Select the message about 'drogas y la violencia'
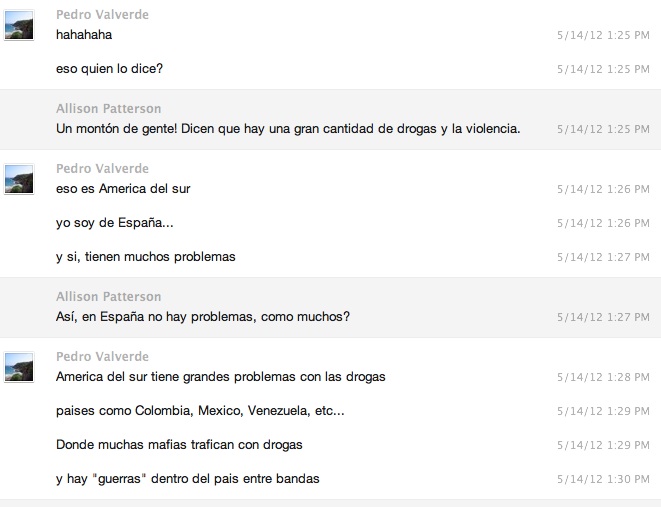 click(288, 129)
